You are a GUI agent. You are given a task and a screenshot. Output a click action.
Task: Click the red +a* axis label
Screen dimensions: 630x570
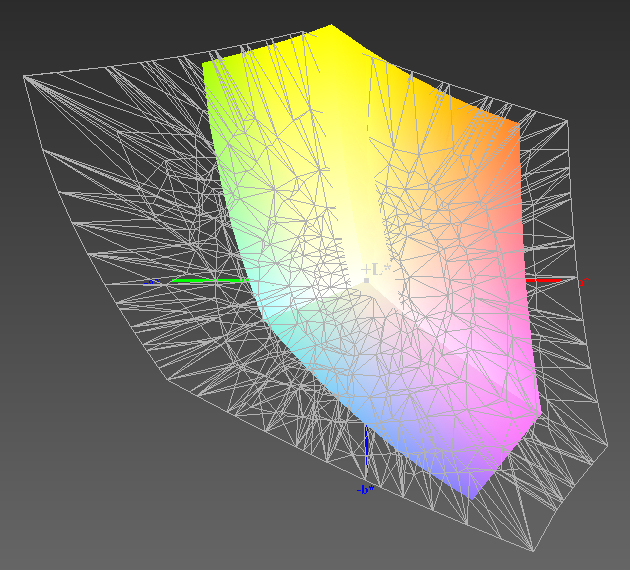pyautogui.click(x=581, y=282)
